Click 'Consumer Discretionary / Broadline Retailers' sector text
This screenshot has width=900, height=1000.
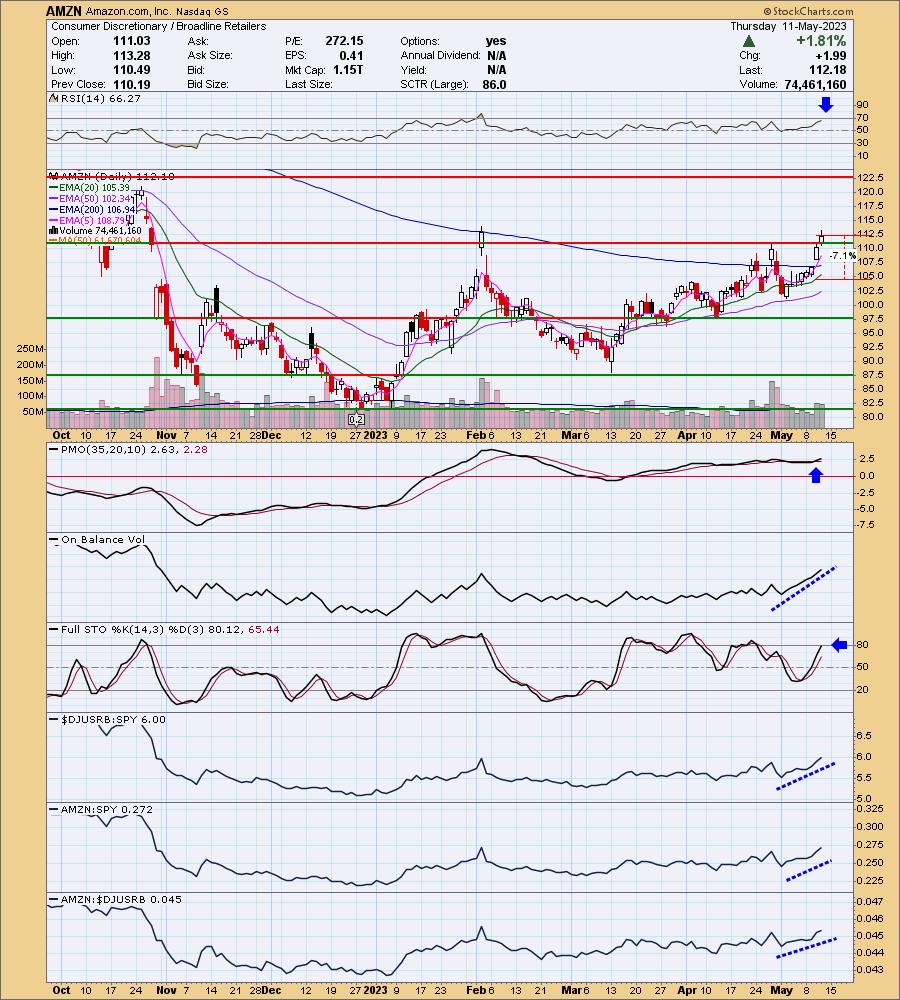click(159, 26)
